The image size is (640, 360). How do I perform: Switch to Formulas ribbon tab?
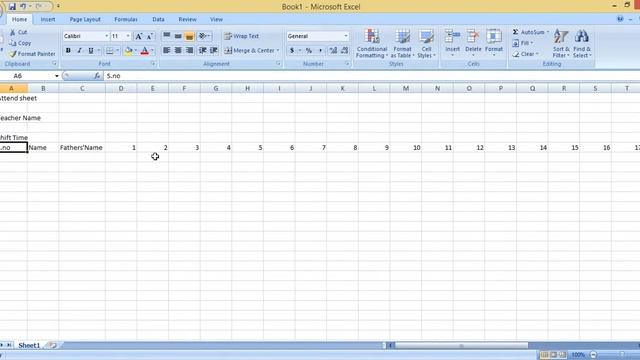click(x=126, y=19)
